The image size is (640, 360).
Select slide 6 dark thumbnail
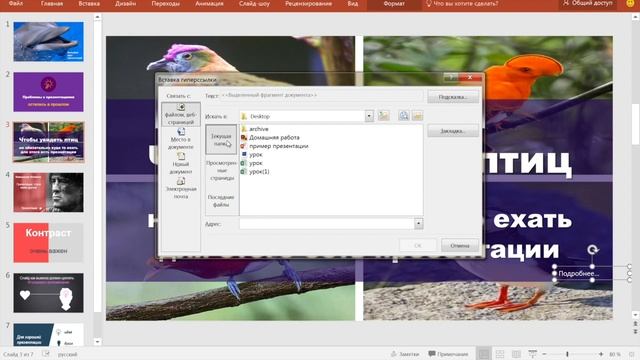coord(48,293)
